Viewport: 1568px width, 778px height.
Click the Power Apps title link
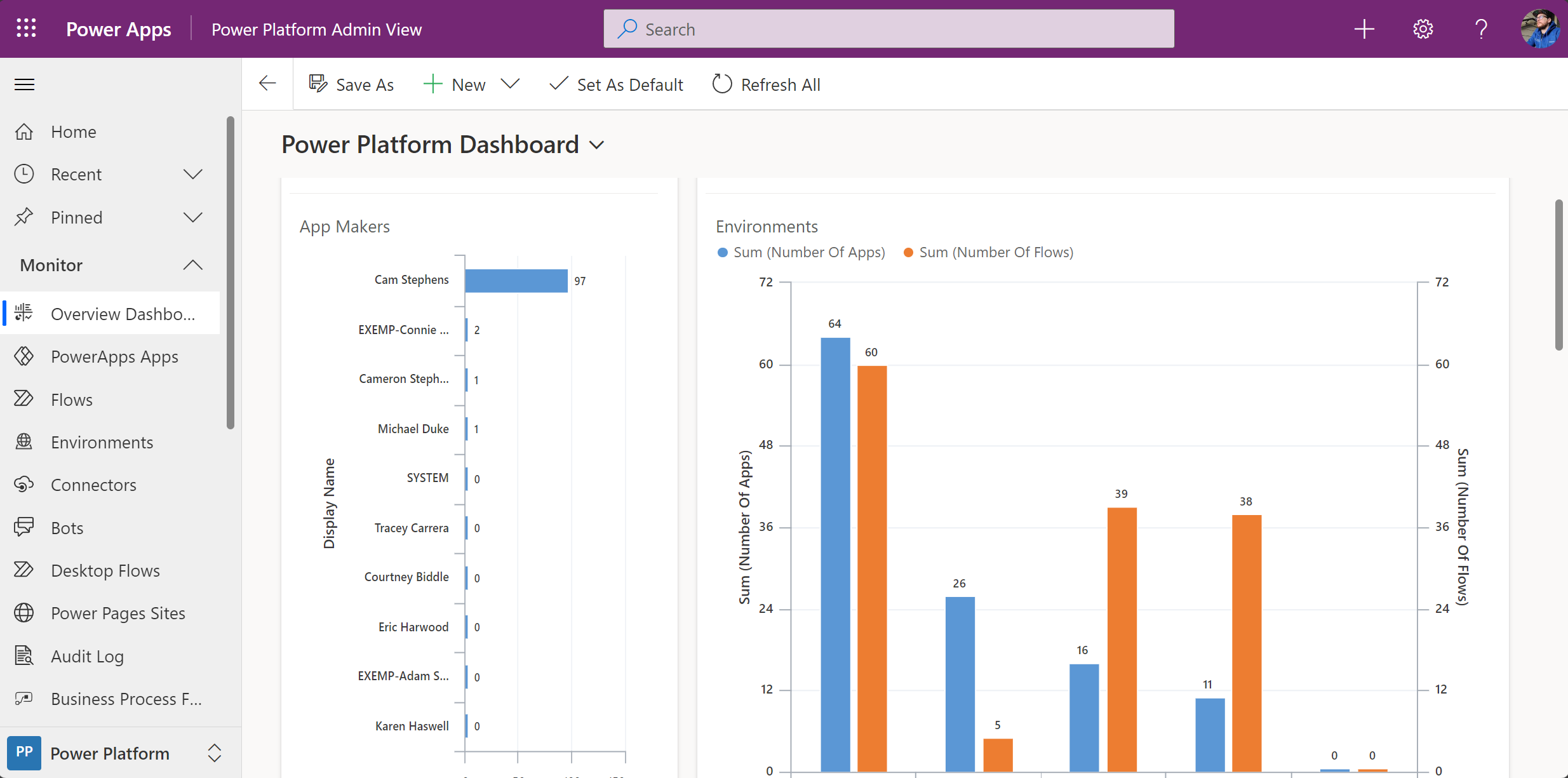coord(119,29)
